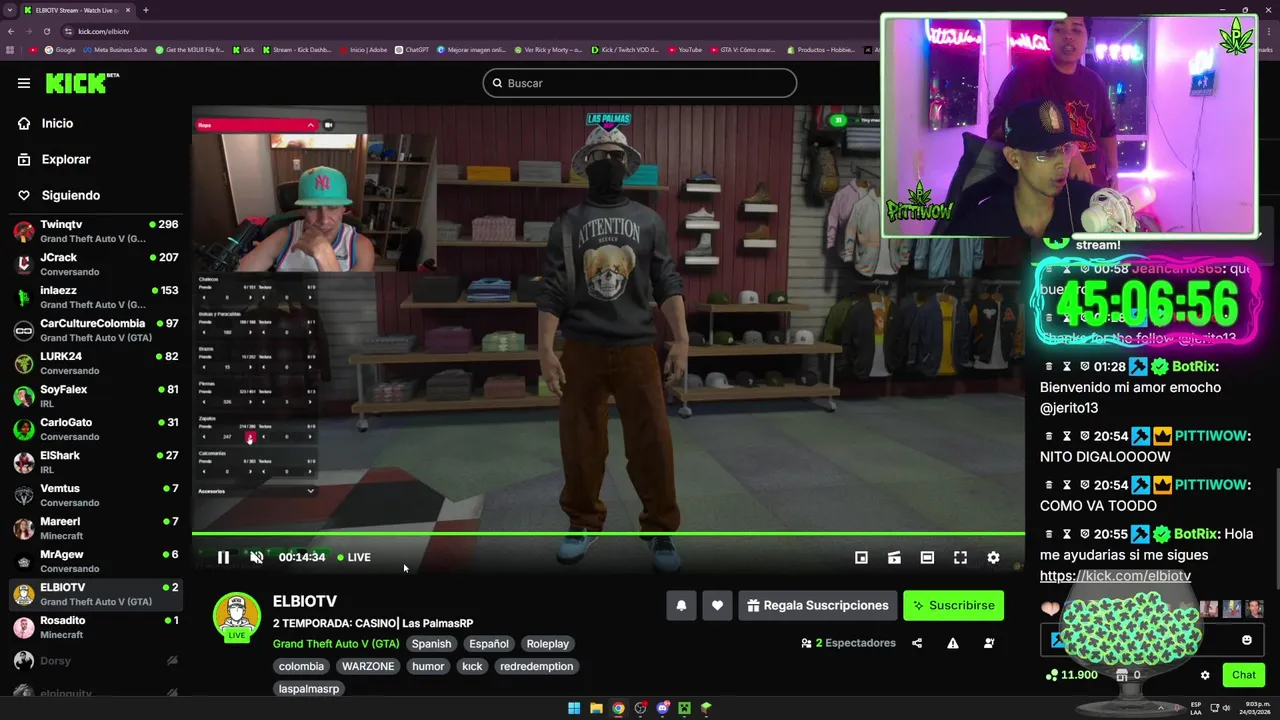The width and height of the screenshot is (1280, 720).
Task: Open Rosadito channel
Action: click(96, 627)
